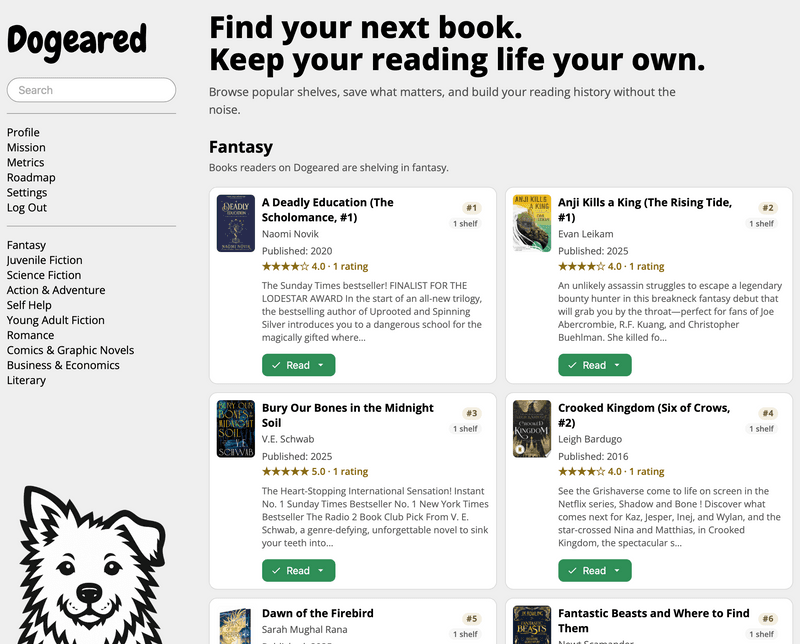Open Anji Kills a King cover thumbnail
800x644 pixels.
coord(532,224)
